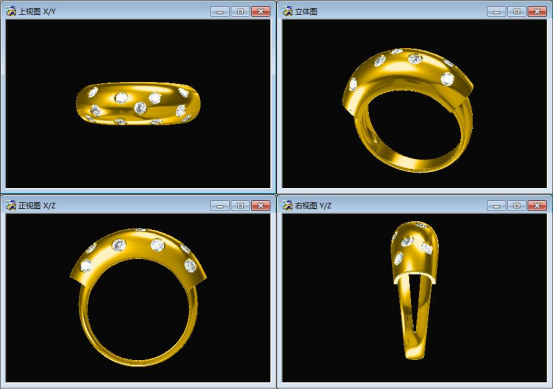Close the 立体图 perspective window
The height and width of the screenshot is (390, 553).
click(537, 11)
